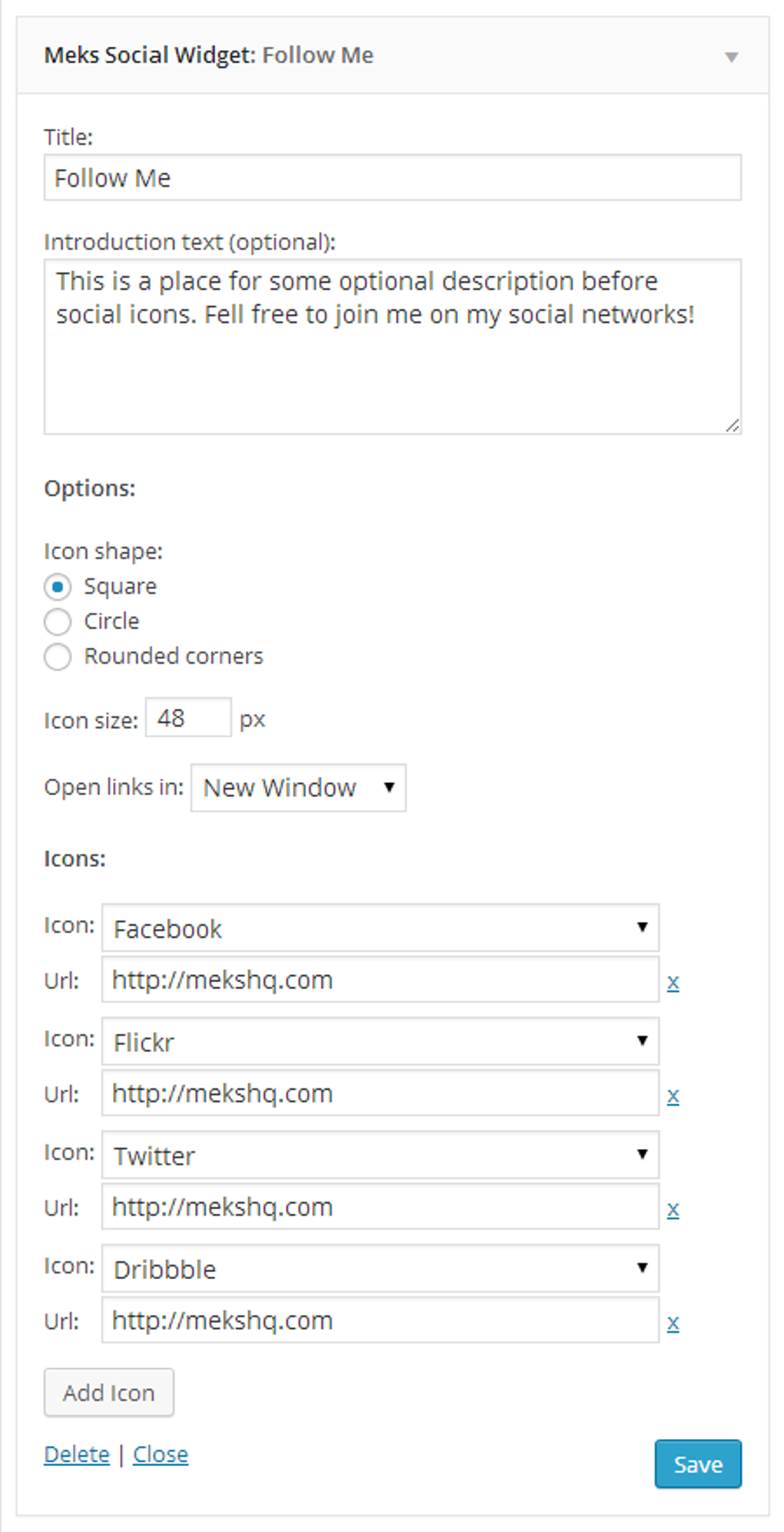Open the Dribbble icon dropdown

380,1269
